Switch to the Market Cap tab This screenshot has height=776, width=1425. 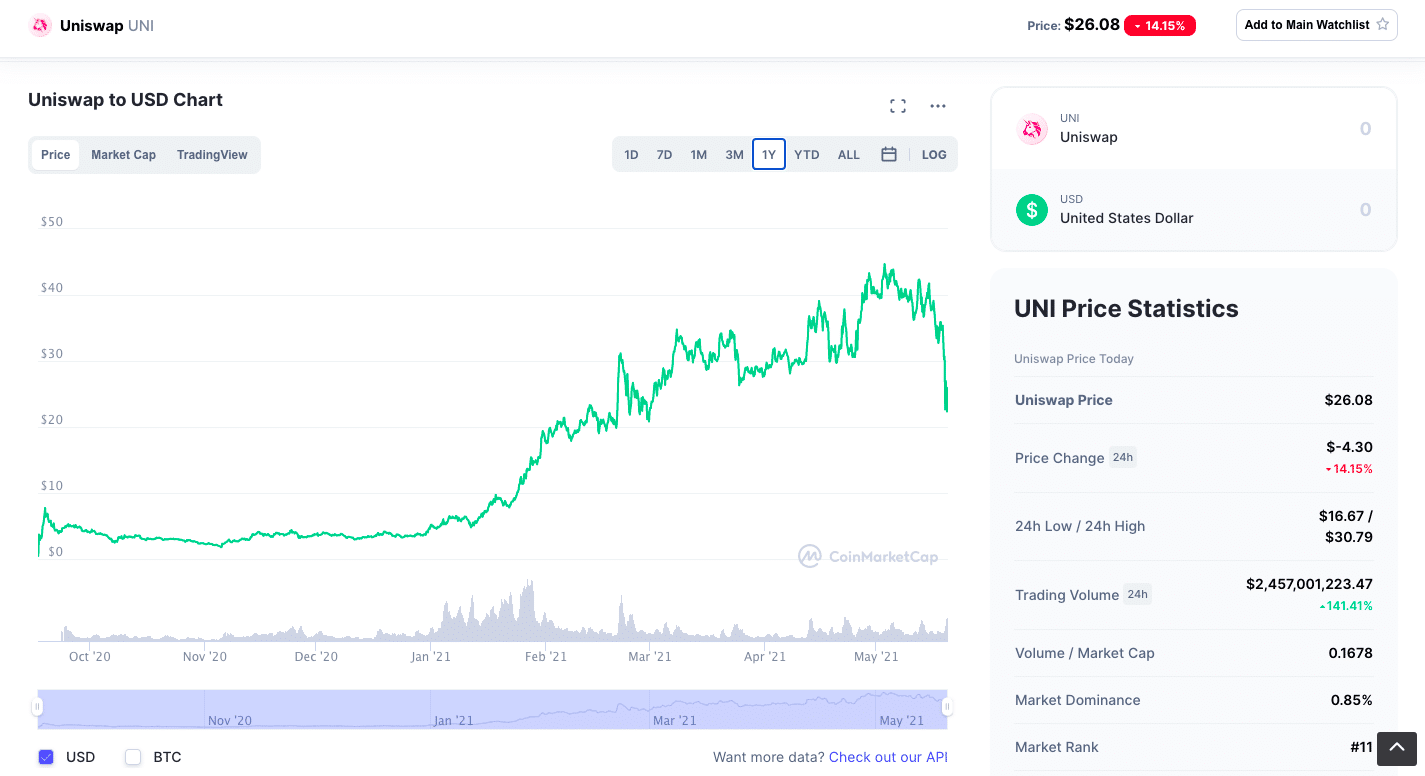123,155
